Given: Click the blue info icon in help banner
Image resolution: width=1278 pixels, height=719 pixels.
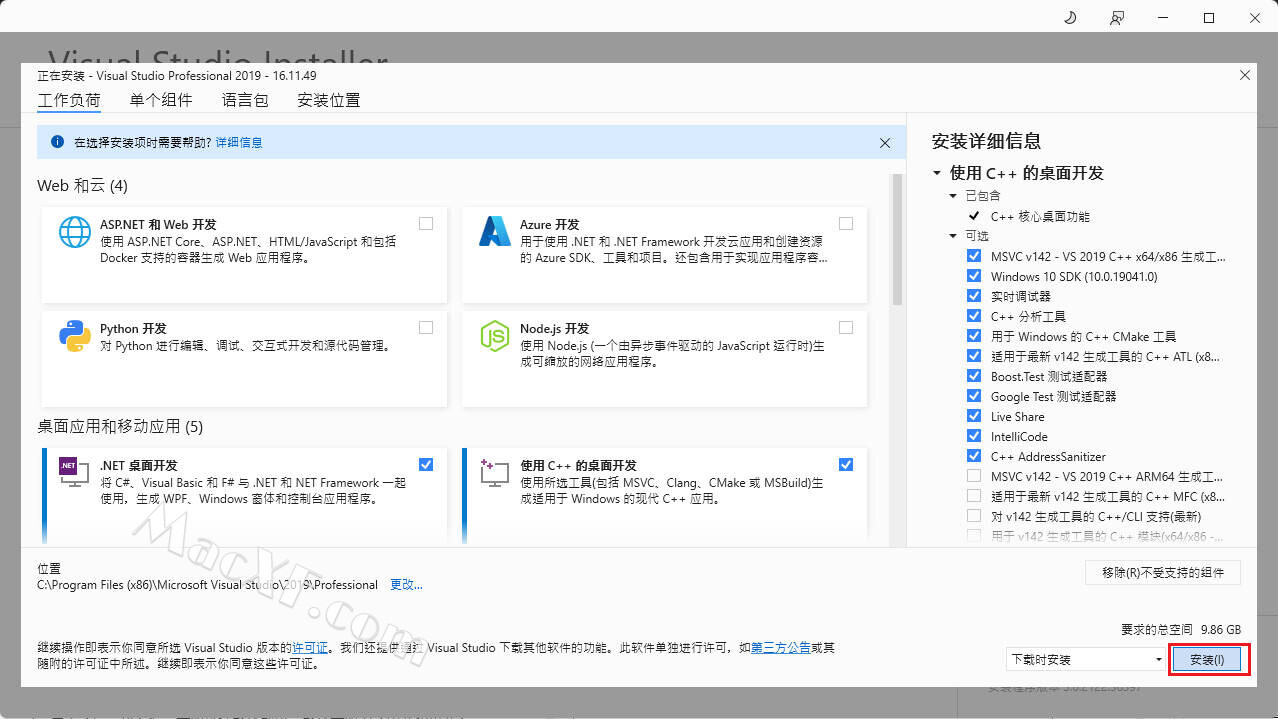Looking at the screenshot, I should pyautogui.click(x=57, y=142).
